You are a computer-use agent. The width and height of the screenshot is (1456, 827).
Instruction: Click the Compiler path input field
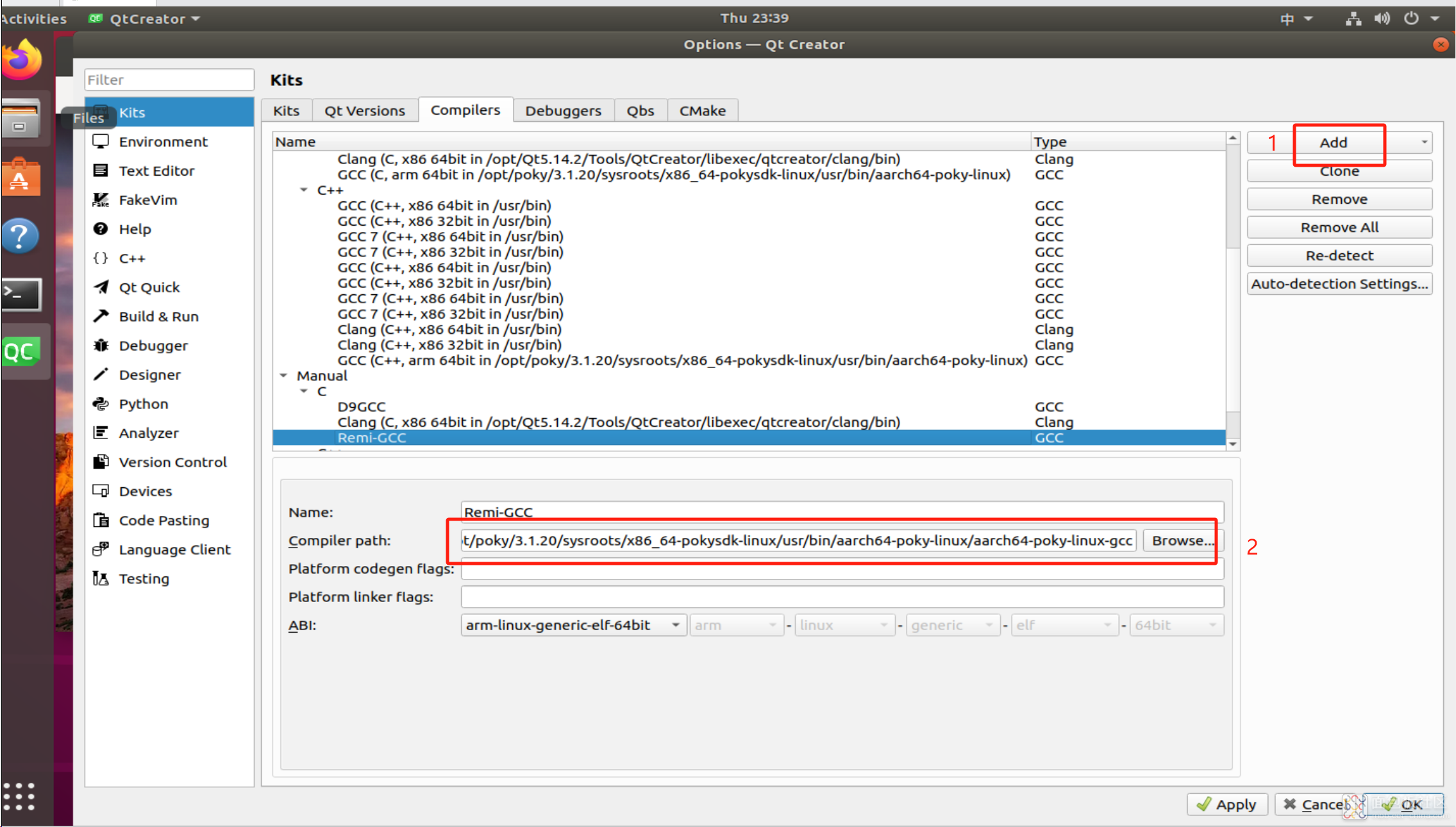pos(799,540)
